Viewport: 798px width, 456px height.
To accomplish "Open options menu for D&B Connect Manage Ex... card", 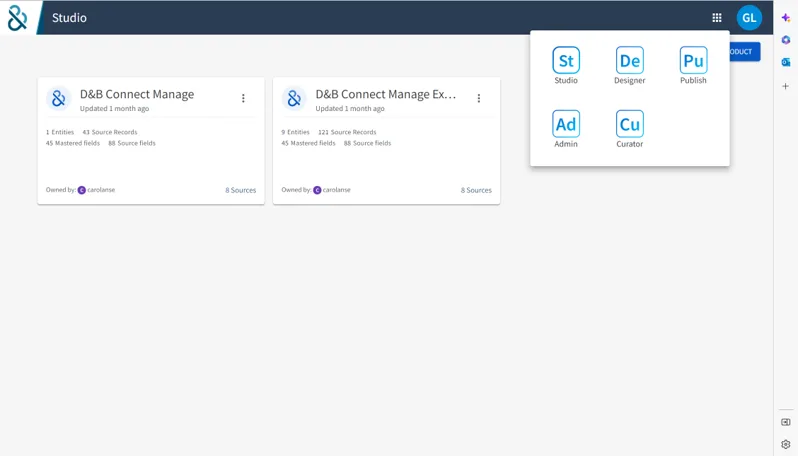I will pyautogui.click(x=479, y=98).
